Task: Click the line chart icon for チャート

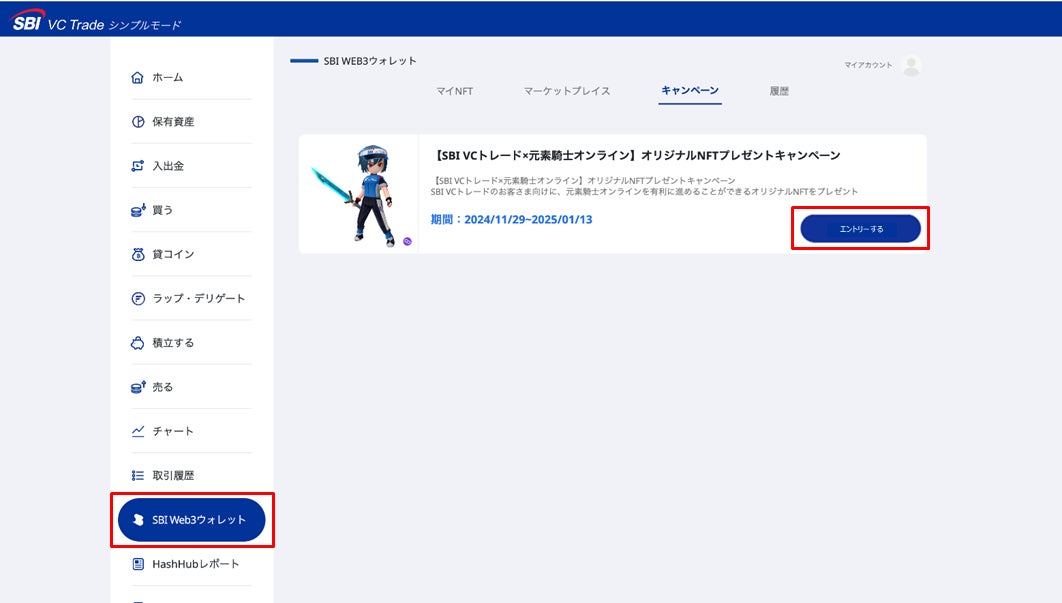Action: point(137,431)
